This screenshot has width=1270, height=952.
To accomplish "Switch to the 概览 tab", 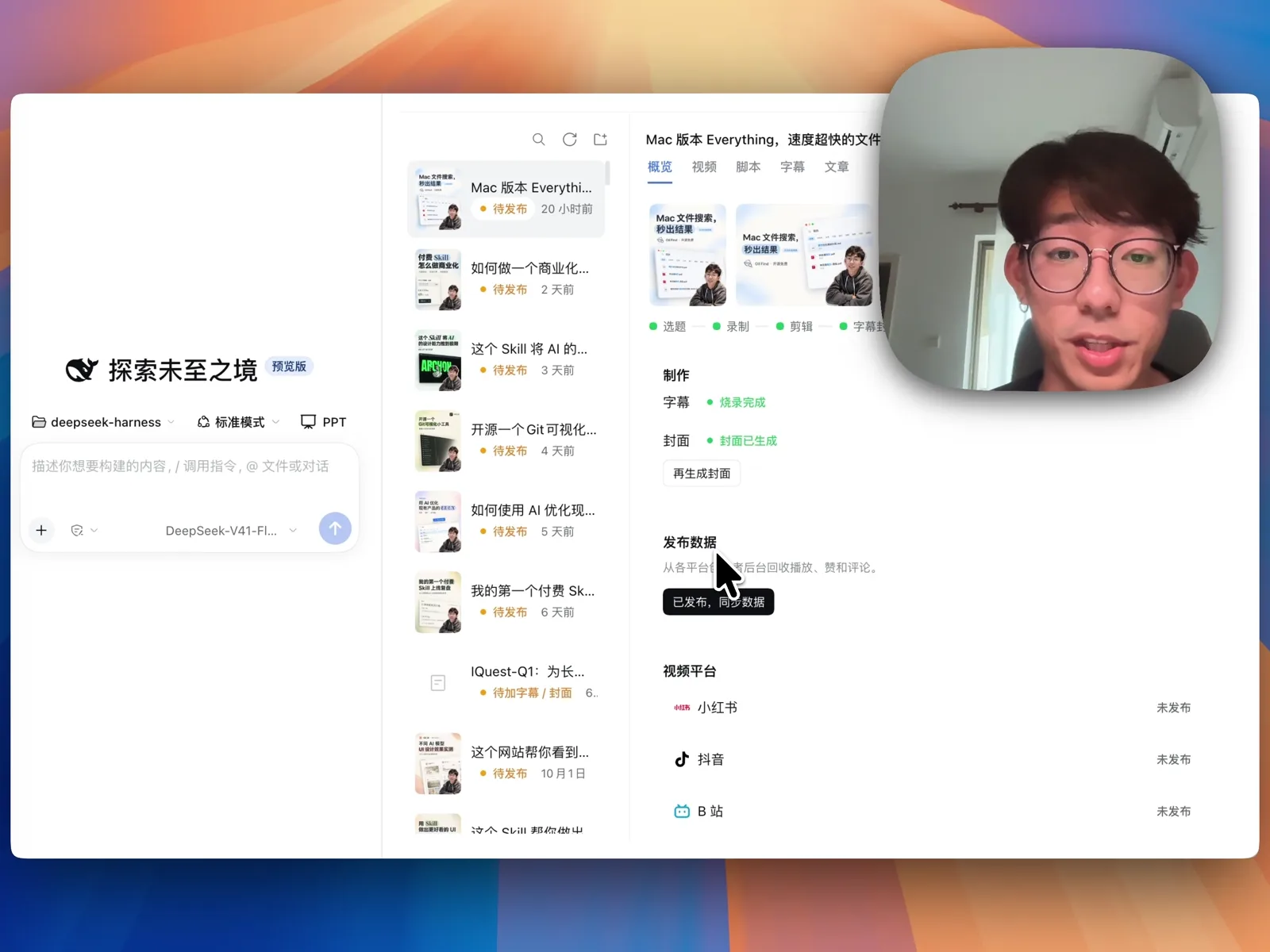I will click(660, 167).
